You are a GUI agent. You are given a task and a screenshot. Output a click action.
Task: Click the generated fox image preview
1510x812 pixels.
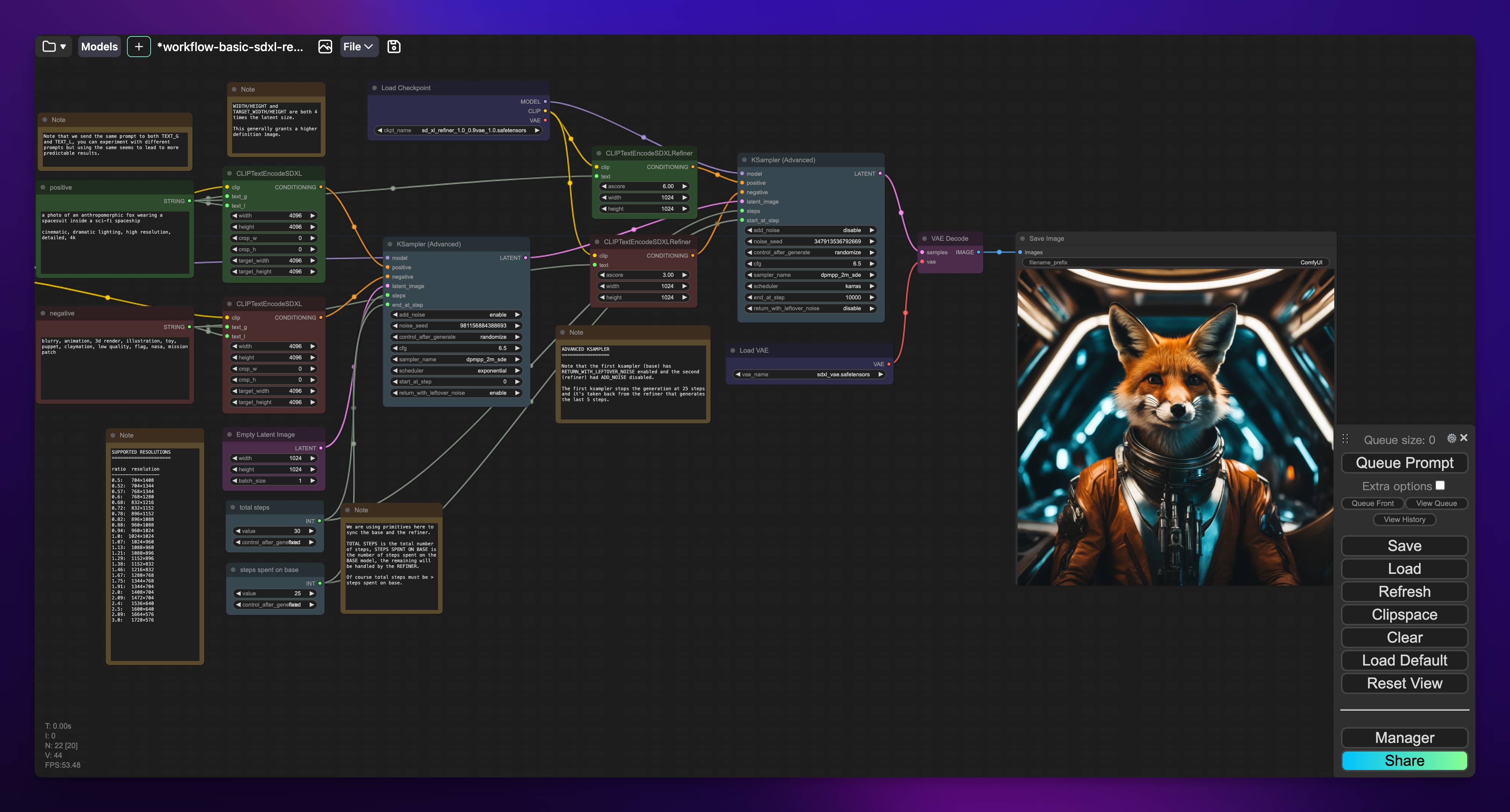pos(1175,427)
